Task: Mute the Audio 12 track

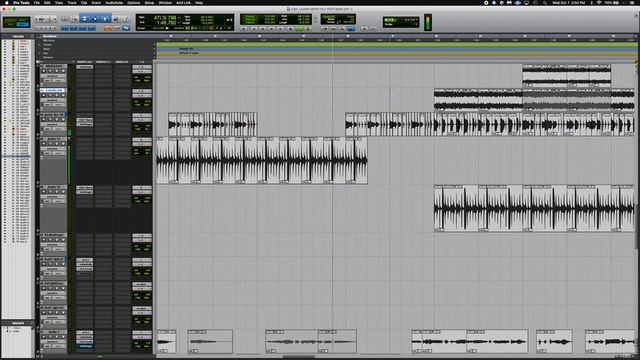Action: [63, 192]
